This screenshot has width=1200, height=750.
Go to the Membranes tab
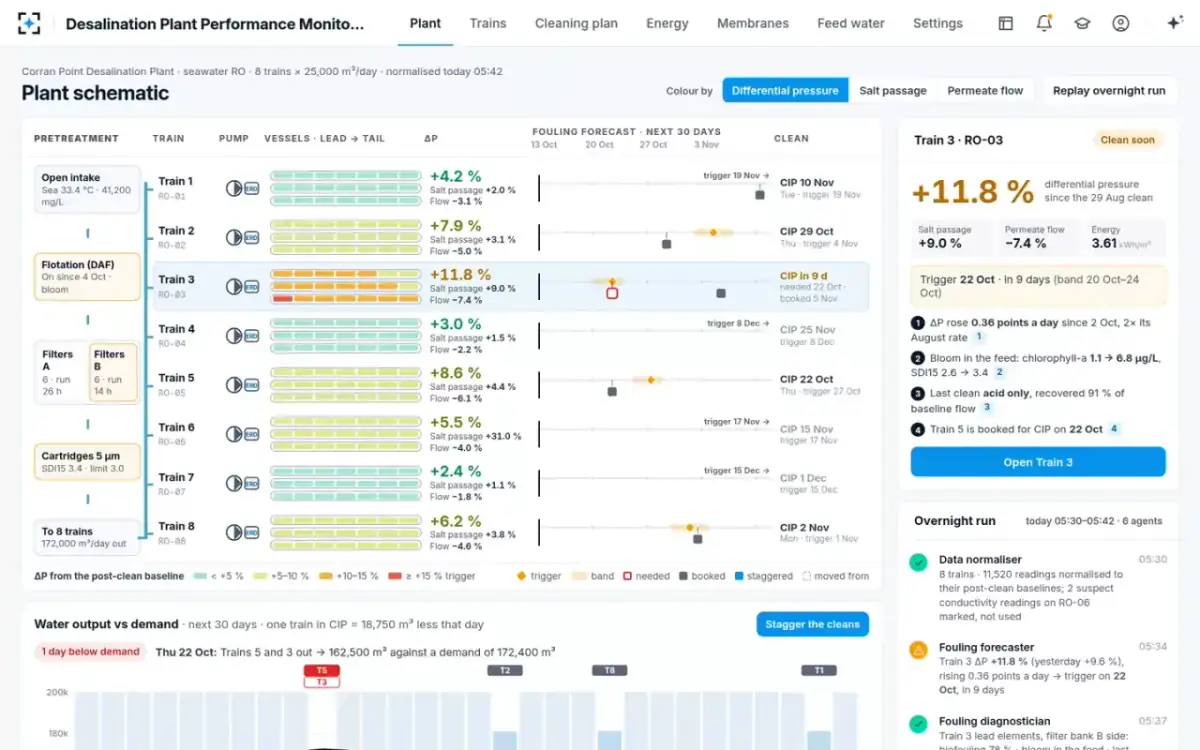tap(753, 23)
